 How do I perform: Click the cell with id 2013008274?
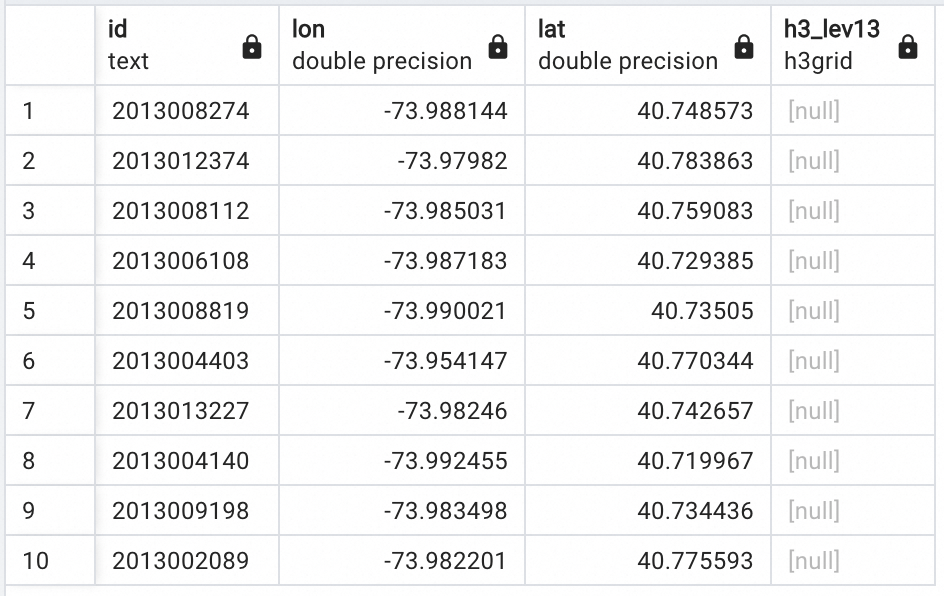[x=181, y=111]
